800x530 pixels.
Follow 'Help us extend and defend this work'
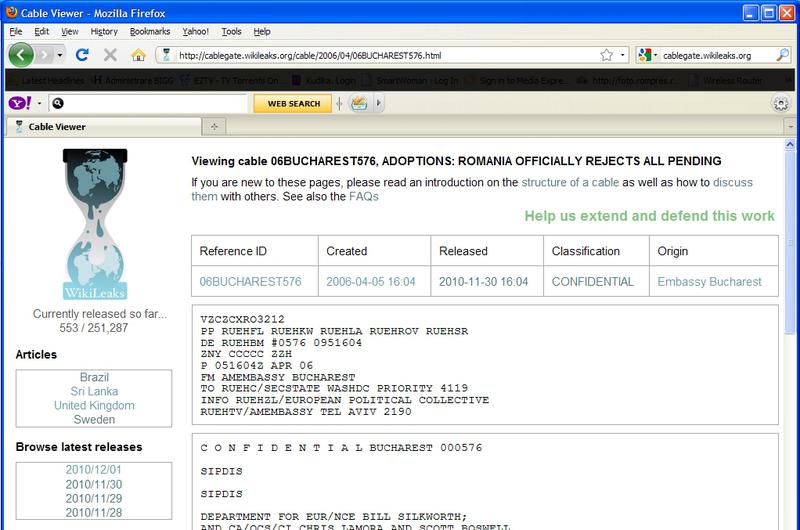[x=649, y=216]
